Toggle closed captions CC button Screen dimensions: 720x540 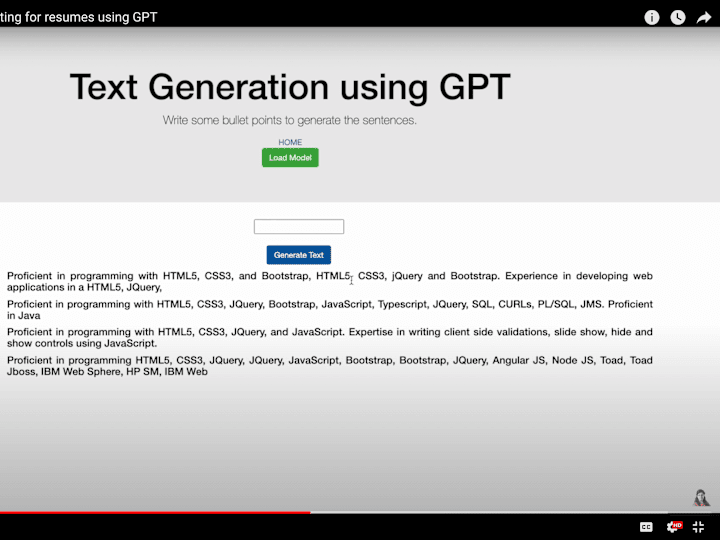[x=646, y=527]
